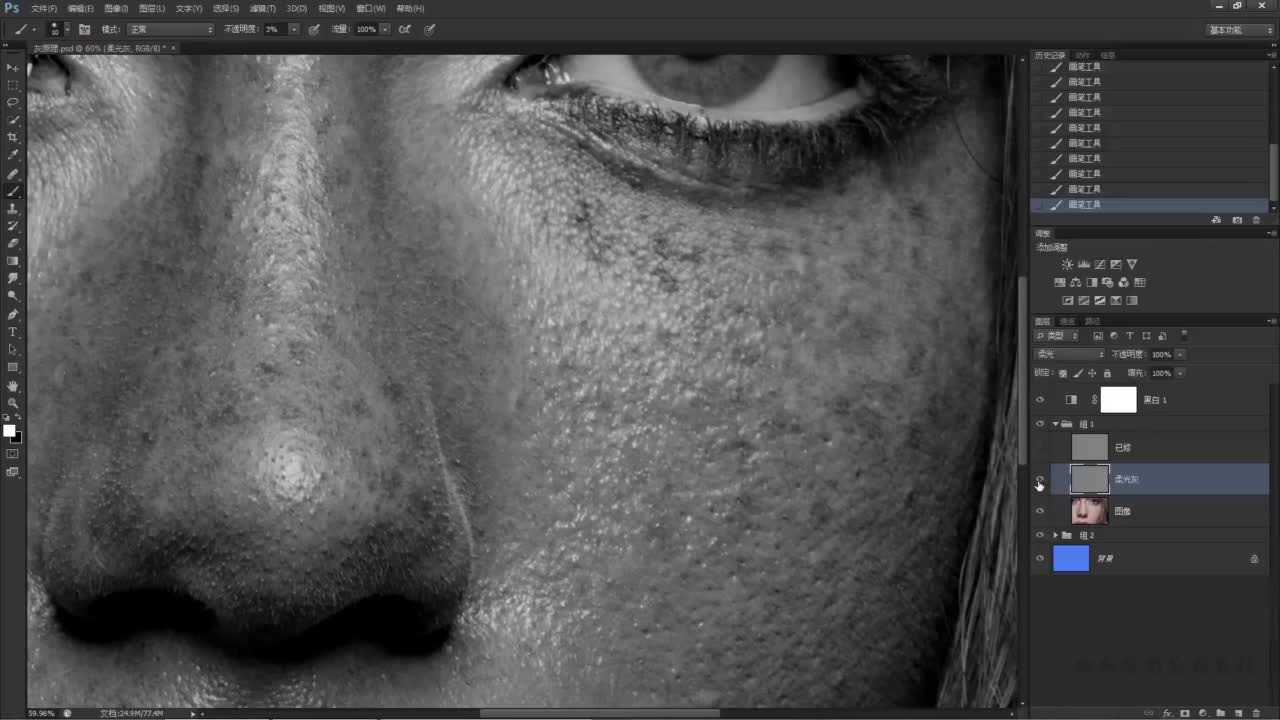Select the last 画笔工具 history state

tap(1150, 204)
